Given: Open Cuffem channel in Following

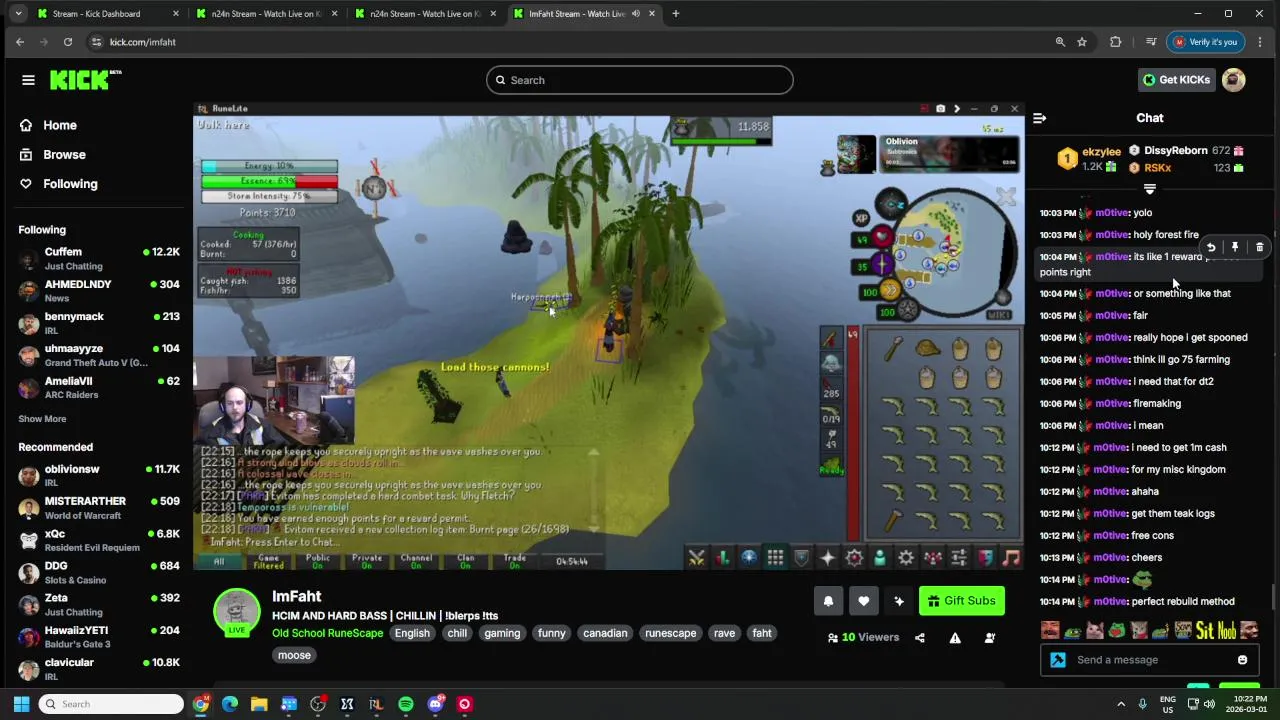Looking at the screenshot, I should (x=98, y=259).
